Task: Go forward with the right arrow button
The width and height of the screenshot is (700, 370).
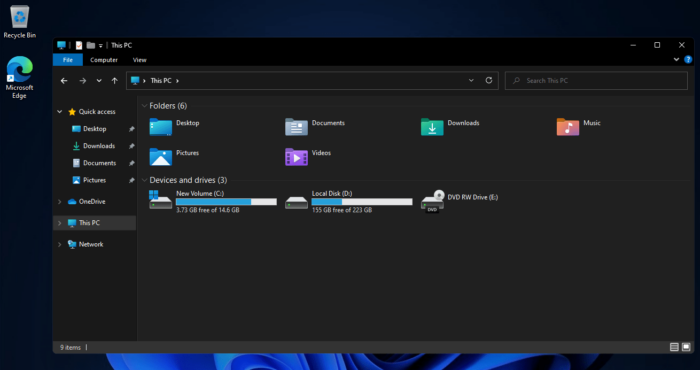Action: tap(83, 81)
